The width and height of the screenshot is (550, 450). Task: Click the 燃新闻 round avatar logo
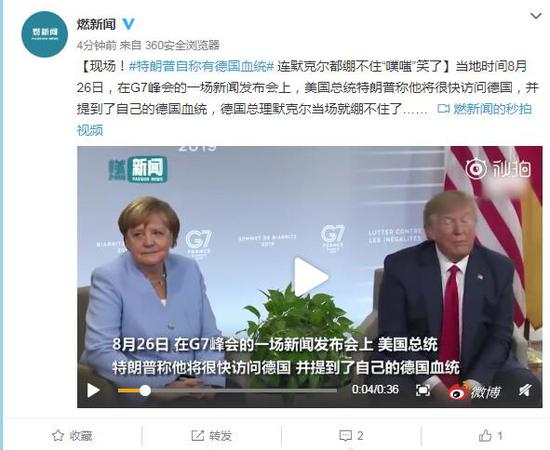pyautogui.click(x=45, y=34)
